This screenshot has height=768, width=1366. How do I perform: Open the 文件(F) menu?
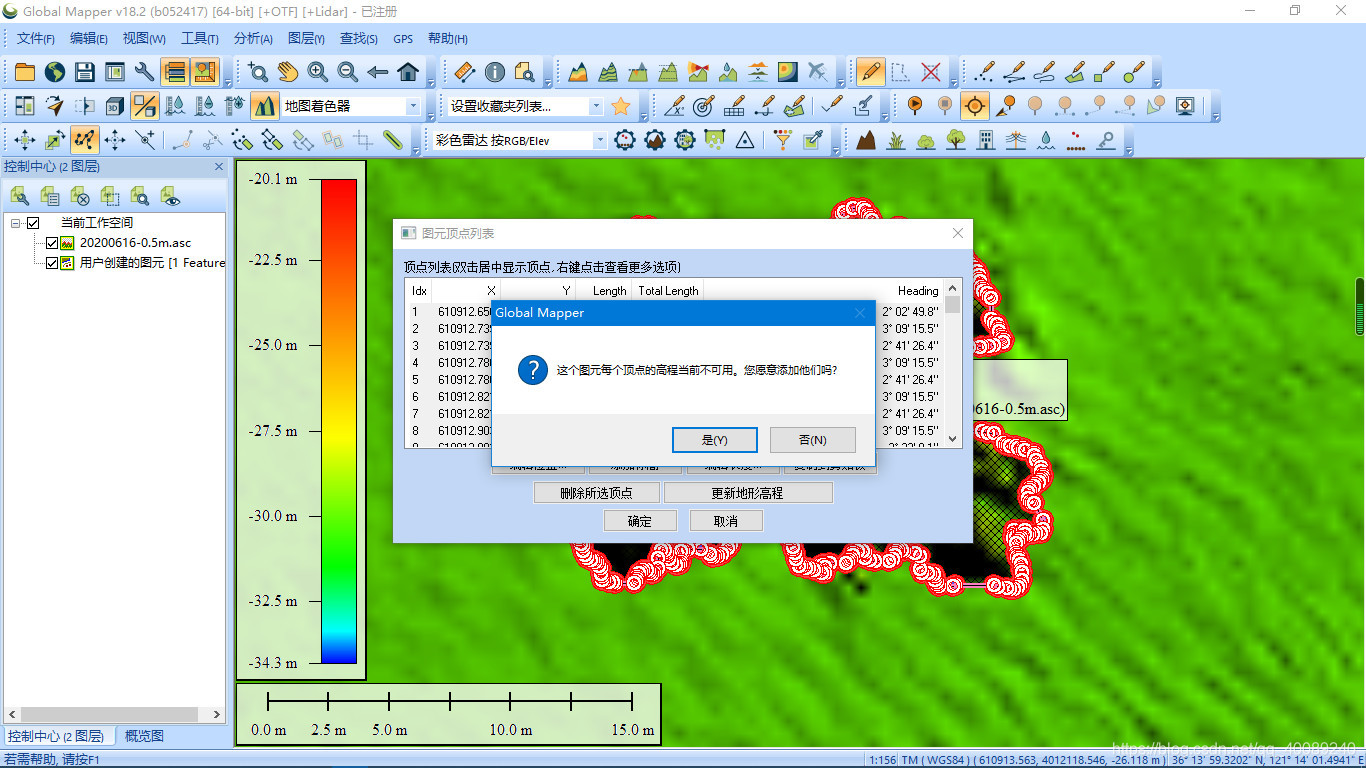click(36, 39)
